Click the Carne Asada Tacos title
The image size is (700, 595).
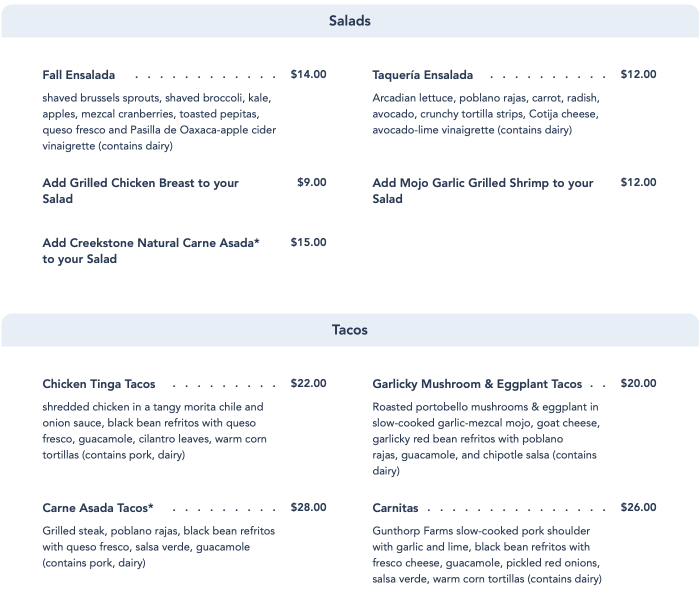pos(98,508)
